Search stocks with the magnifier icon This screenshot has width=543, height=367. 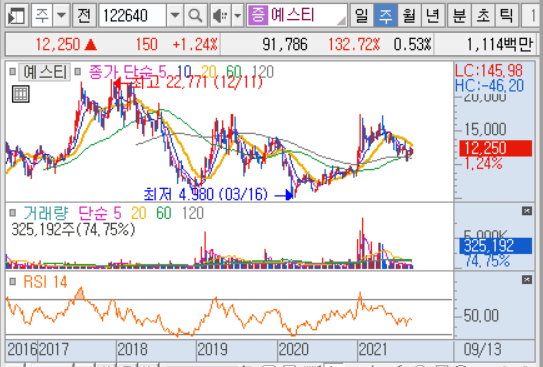[x=196, y=16]
